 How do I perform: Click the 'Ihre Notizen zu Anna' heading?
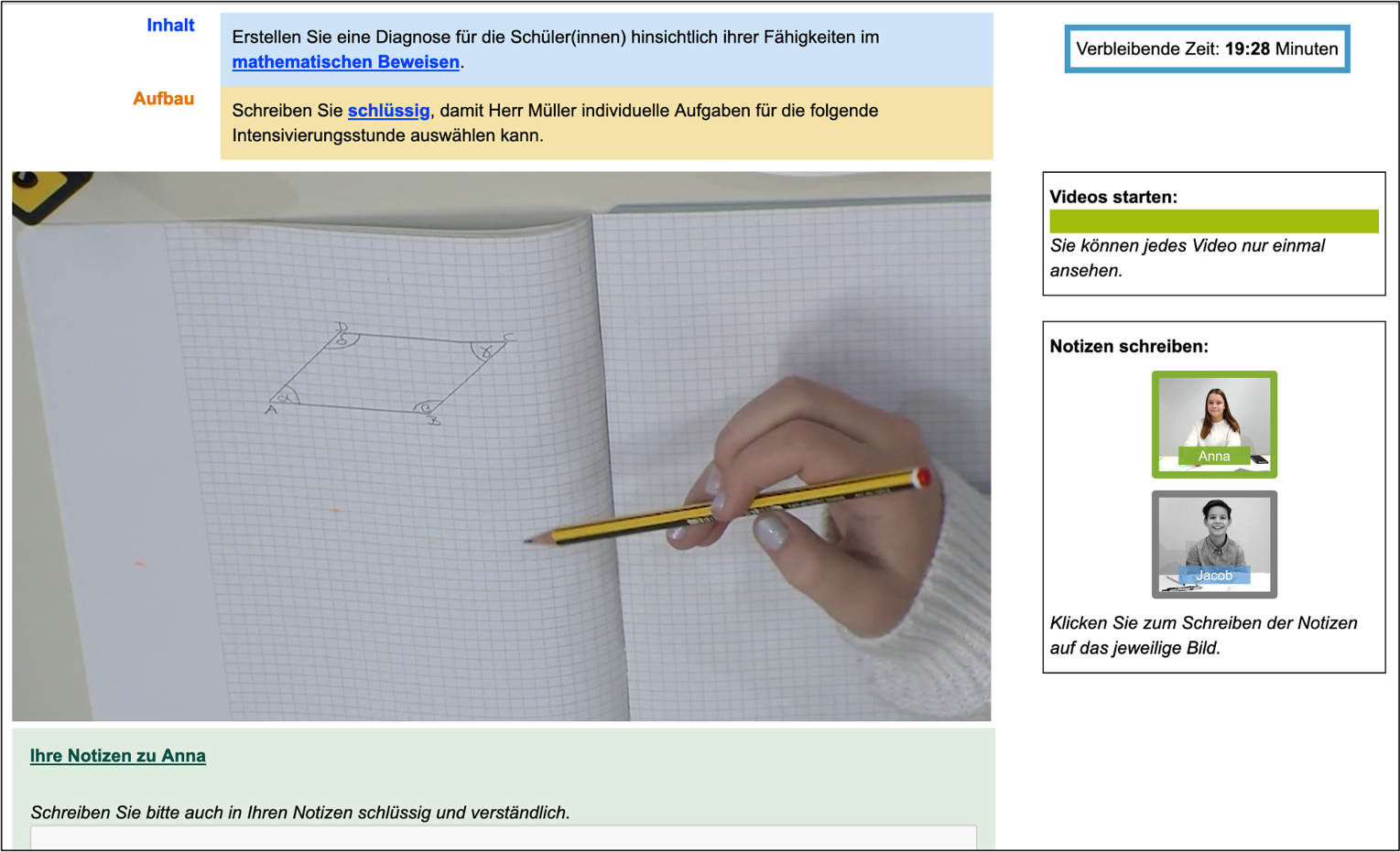[x=117, y=756]
